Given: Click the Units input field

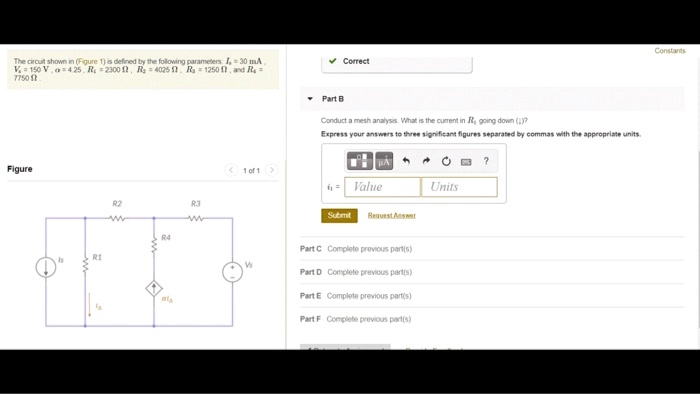Looking at the screenshot, I should coord(459,187).
